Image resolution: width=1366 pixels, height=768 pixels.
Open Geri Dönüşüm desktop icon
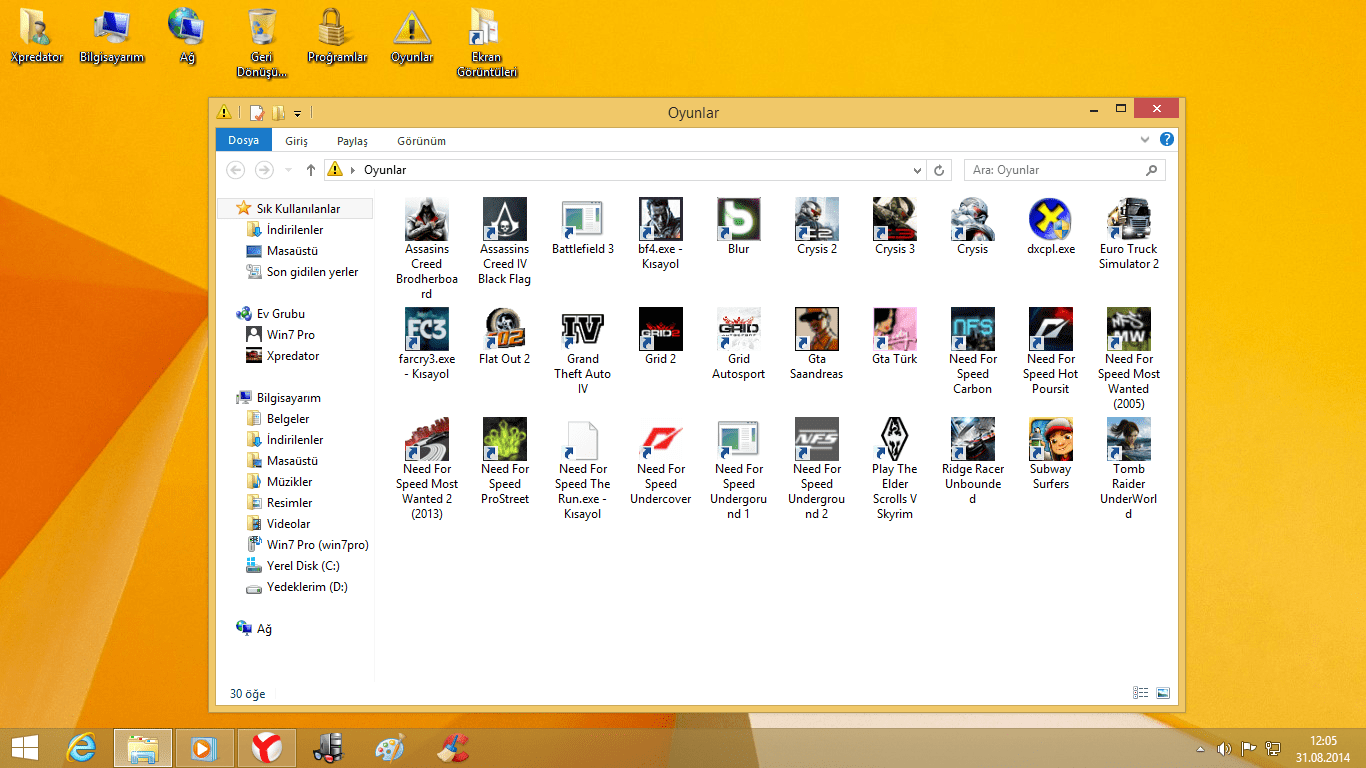262,43
